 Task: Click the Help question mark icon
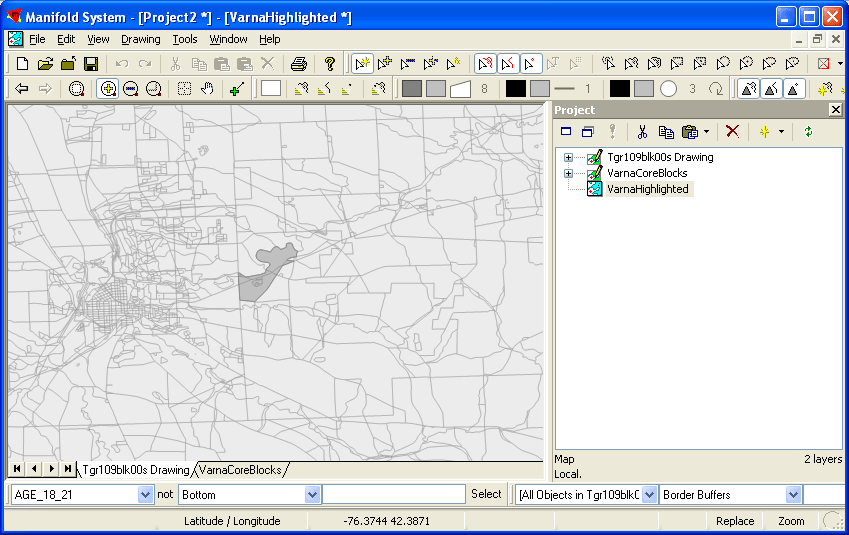click(329, 64)
